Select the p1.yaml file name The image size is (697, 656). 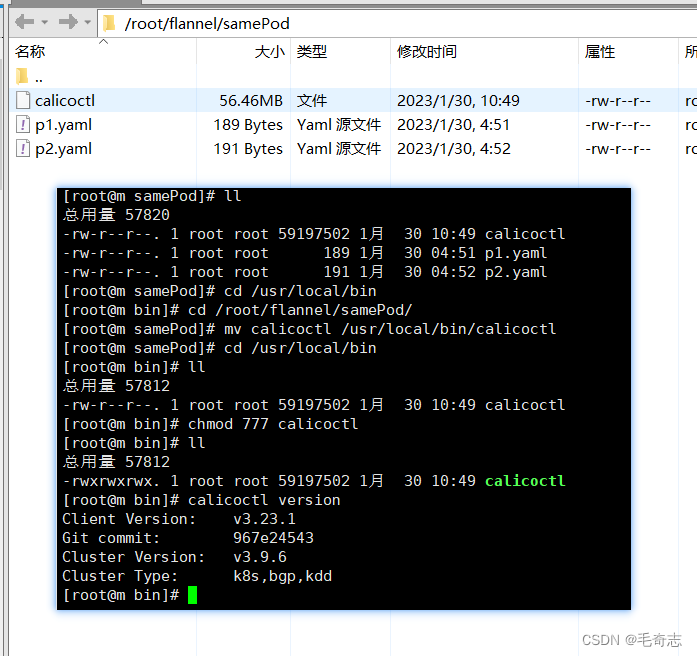coord(64,125)
